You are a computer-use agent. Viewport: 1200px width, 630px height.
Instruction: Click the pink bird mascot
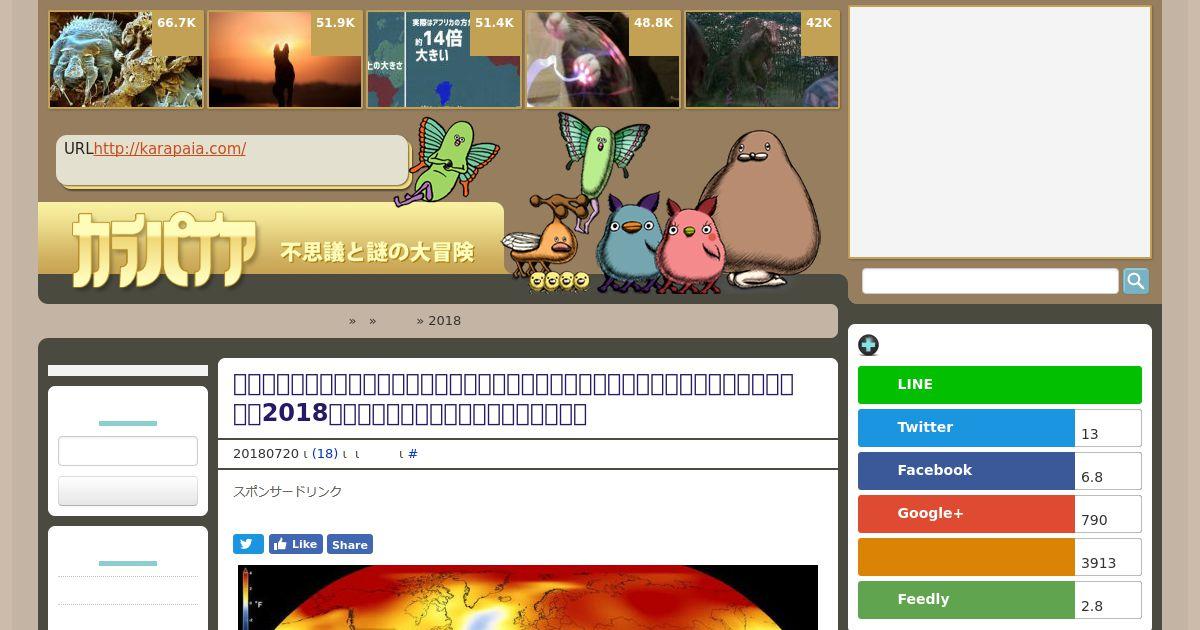tap(689, 246)
